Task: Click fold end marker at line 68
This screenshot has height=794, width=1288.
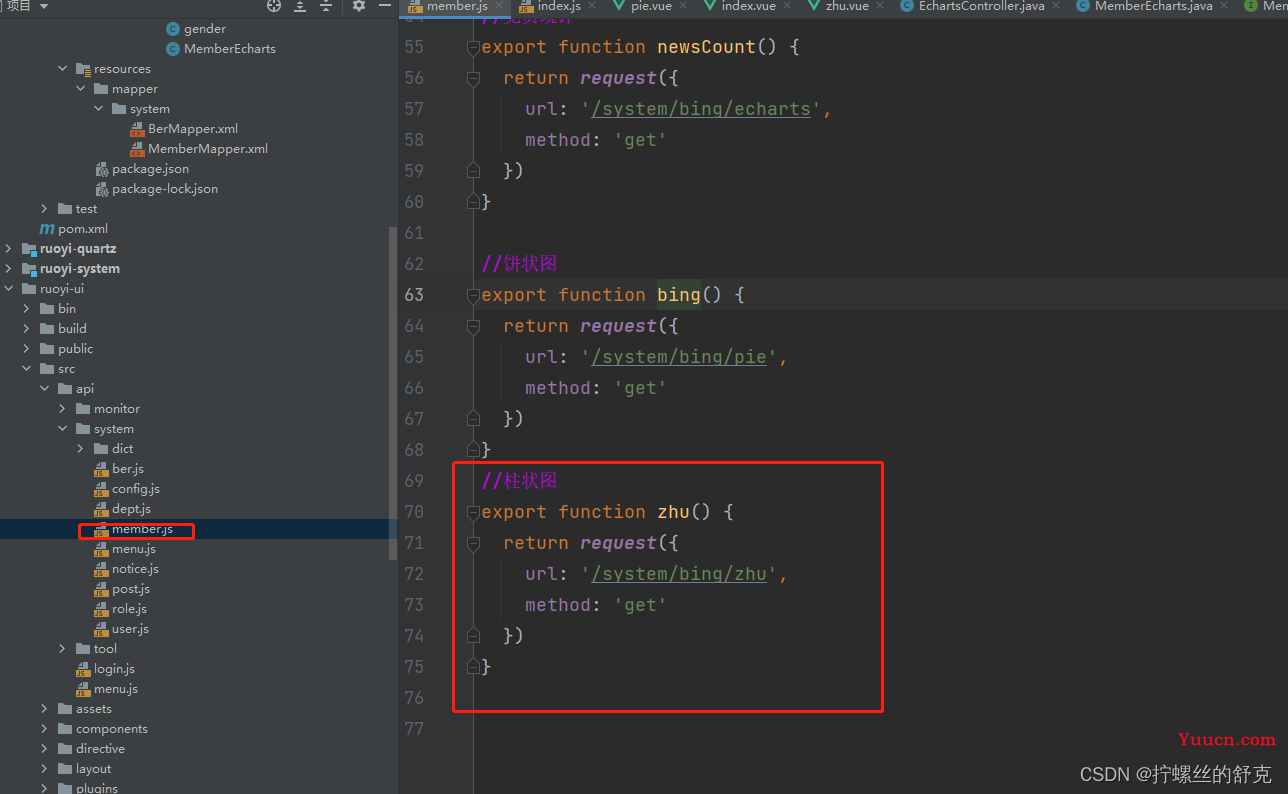Action: (474, 450)
